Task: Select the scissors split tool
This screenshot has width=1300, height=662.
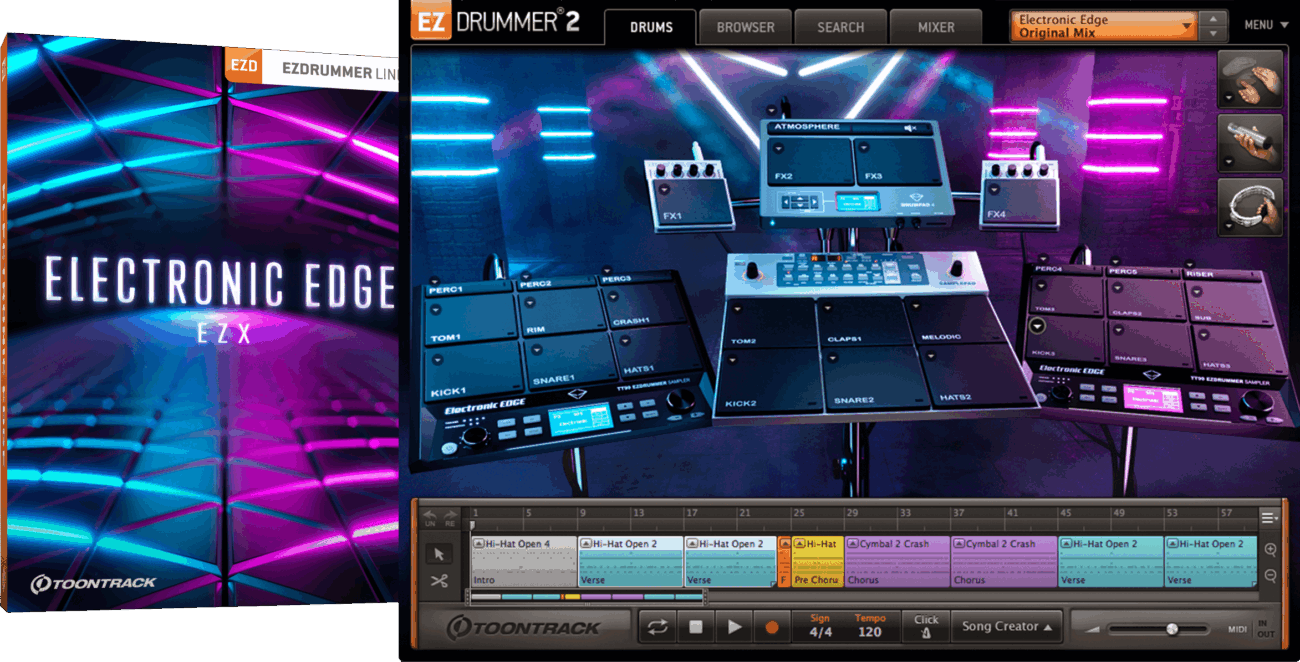Action: pos(439,581)
